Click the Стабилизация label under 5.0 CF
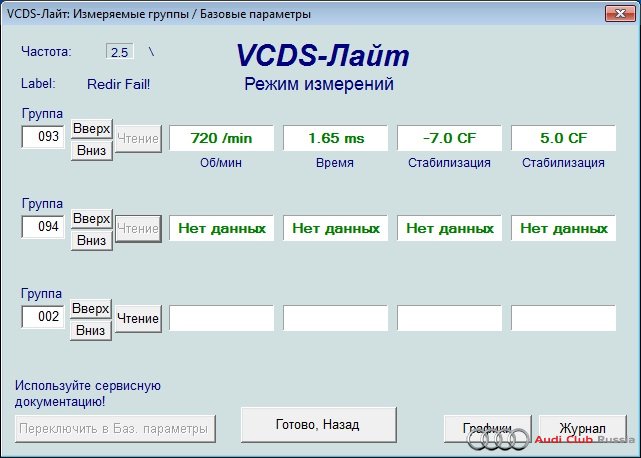 [563, 163]
